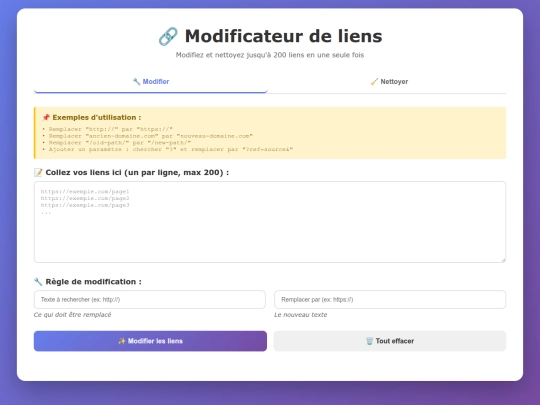The width and height of the screenshot is (540, 405).
Task: Click the memo icon beside Collez vos liens
Action: click(x=38, y=172)
